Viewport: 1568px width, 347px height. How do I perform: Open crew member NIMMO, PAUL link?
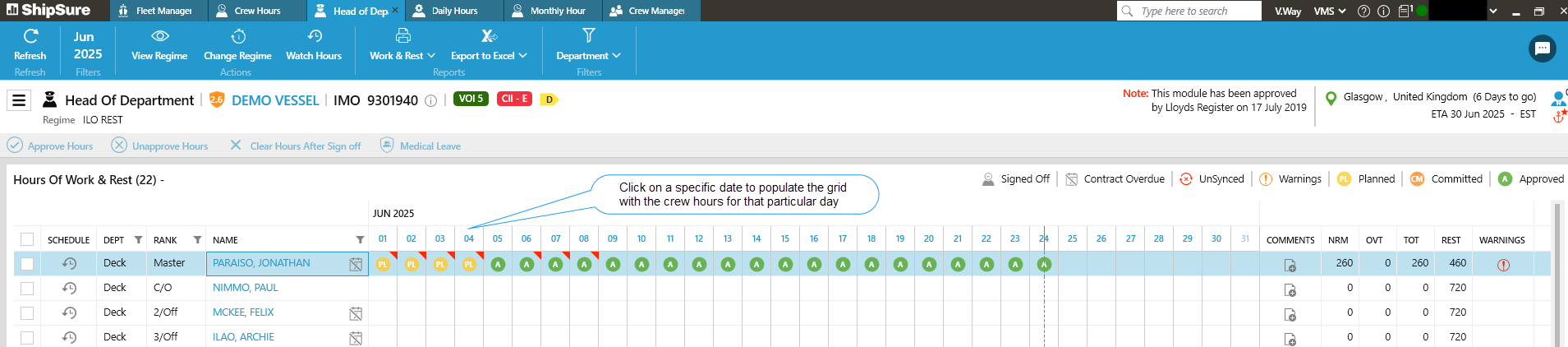point(245,288)
